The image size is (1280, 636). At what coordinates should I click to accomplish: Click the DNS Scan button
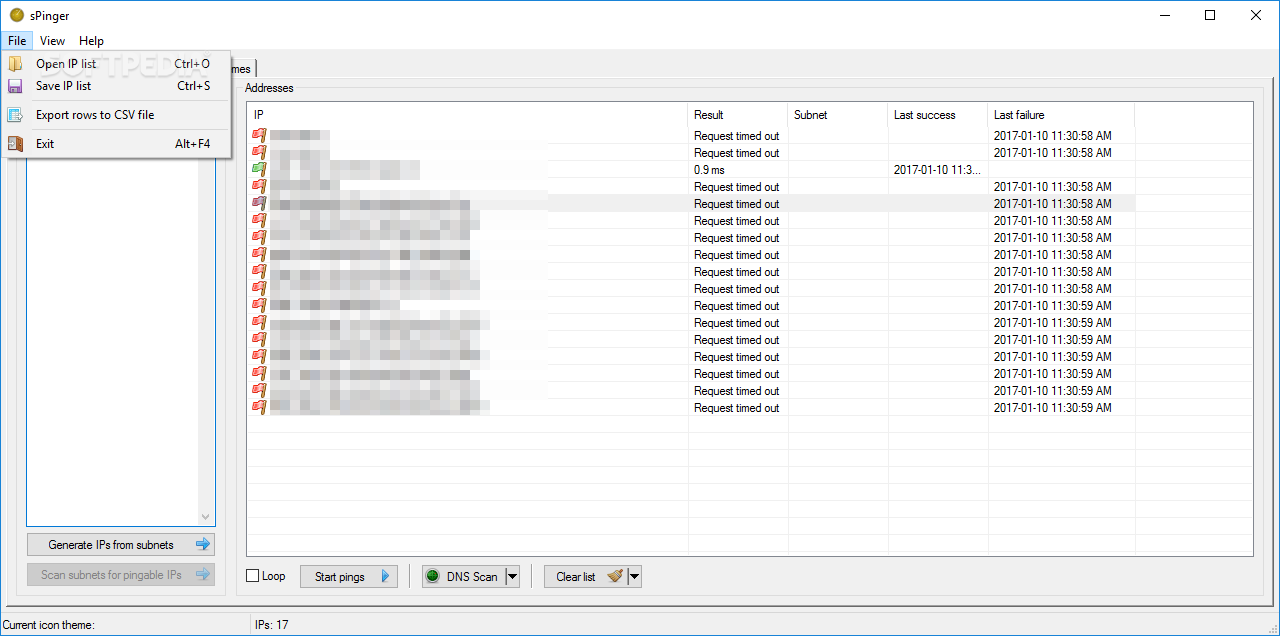[x=463, y=576]
